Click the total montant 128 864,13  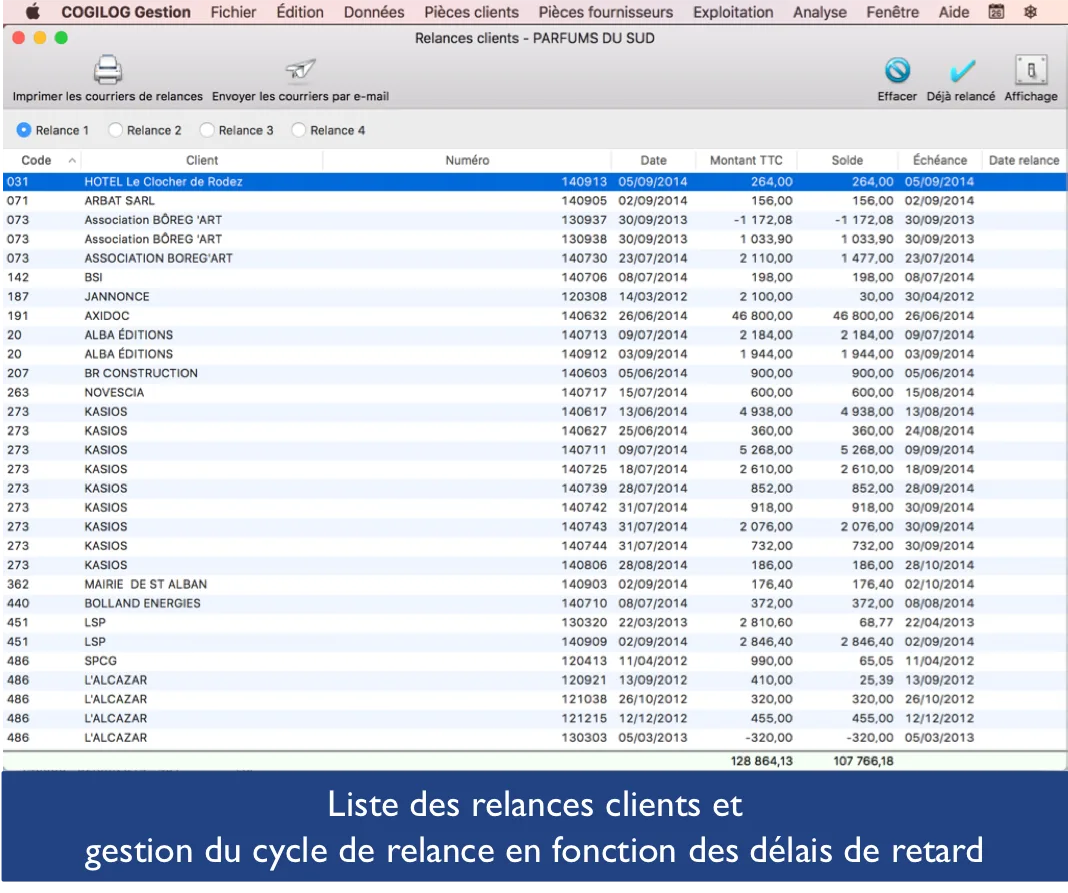tap(761, 762)
